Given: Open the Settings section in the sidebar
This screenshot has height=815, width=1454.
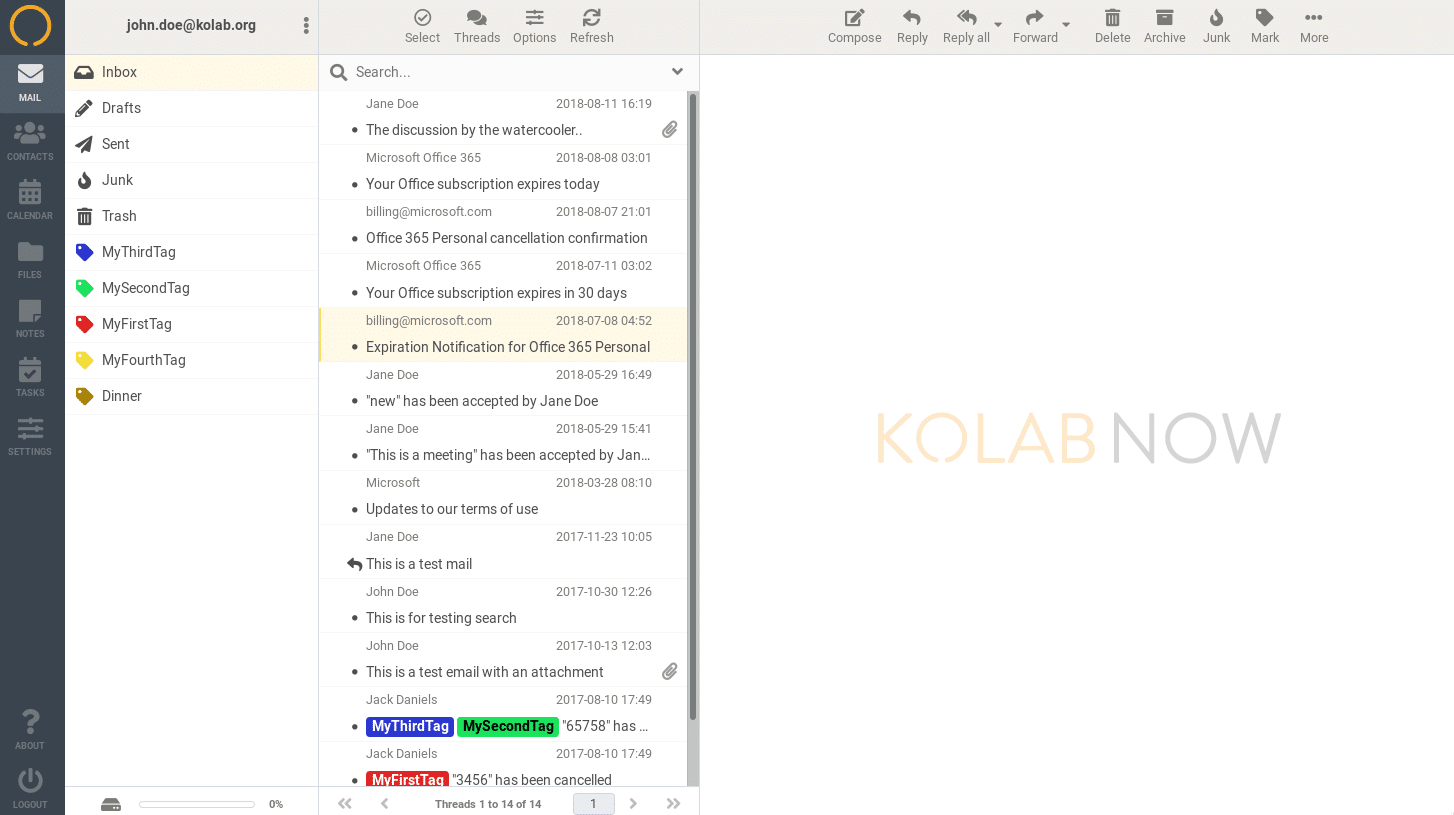Looking at the screenshot, I should 29,434.
